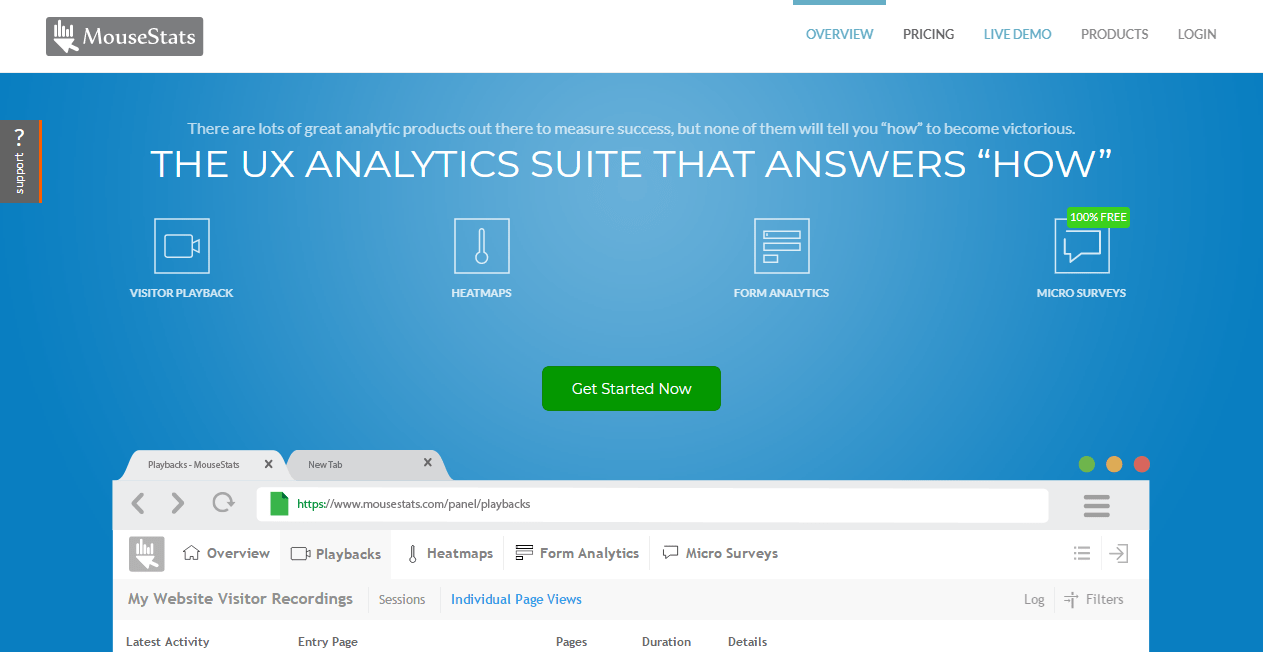The width and height of the screenshot is (1263, 652).
Task: Click the panel logout arrow icon
Action: (1119, 553)
